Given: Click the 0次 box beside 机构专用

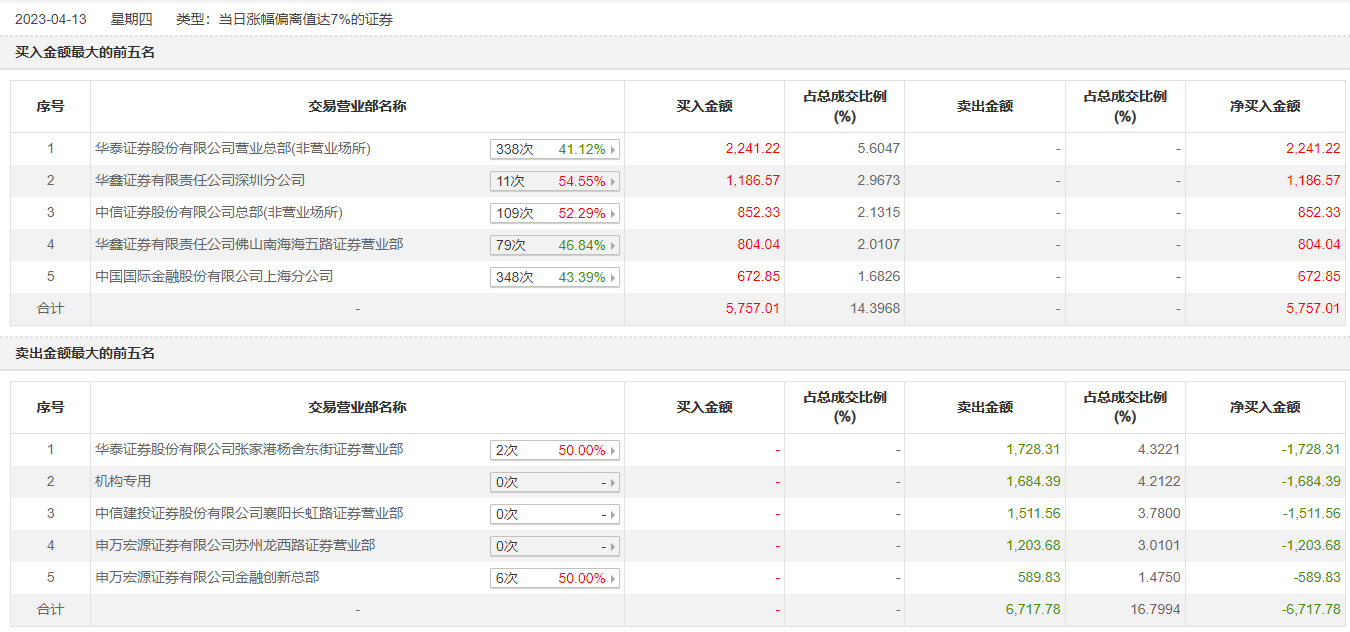Looking at the screenshot, I should click(x=555, y=482).
